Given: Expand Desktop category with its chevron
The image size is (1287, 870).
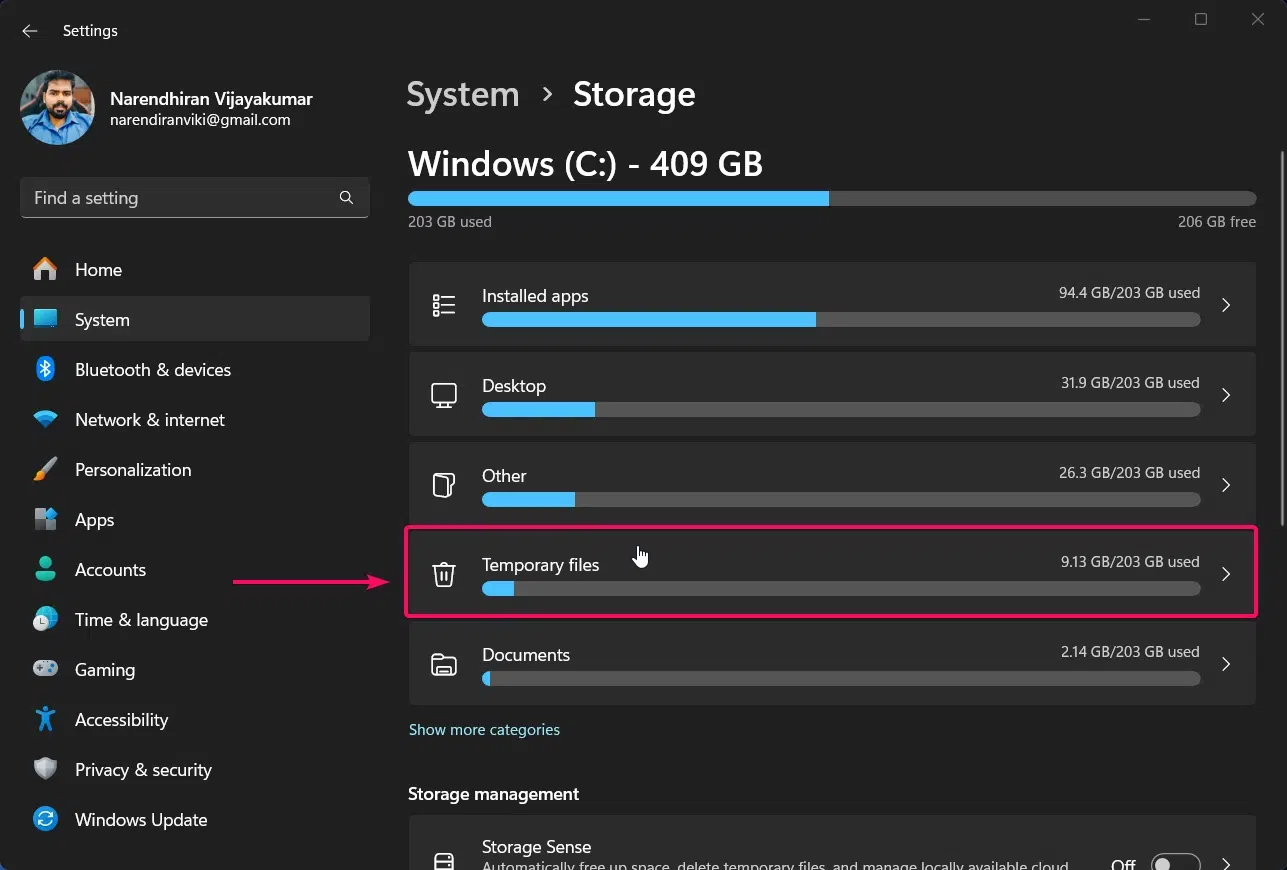Looking at the screenshot, I should click(x=1226, y=395).
